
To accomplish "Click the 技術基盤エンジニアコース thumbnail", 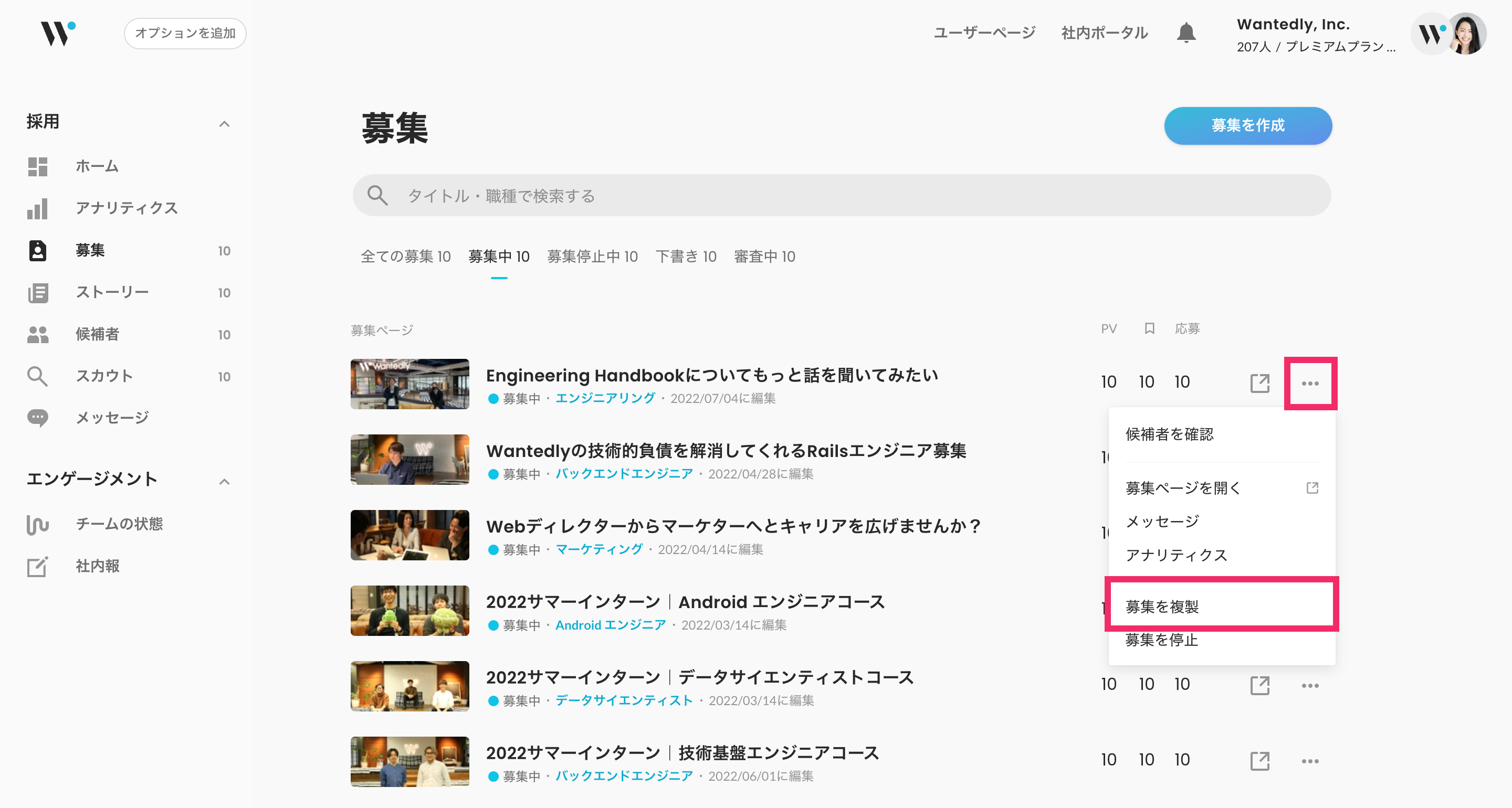I will tap(409, 762).
